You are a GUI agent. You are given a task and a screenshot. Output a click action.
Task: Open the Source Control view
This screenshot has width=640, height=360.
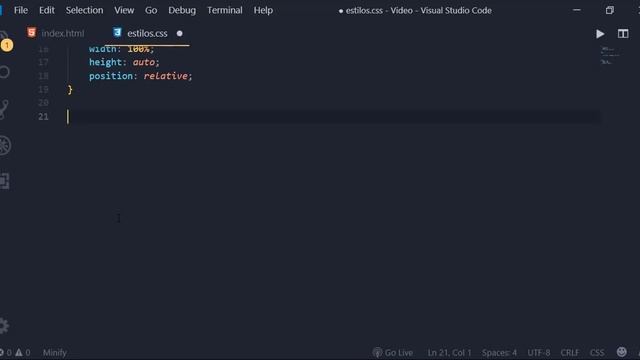click(4, 109)
